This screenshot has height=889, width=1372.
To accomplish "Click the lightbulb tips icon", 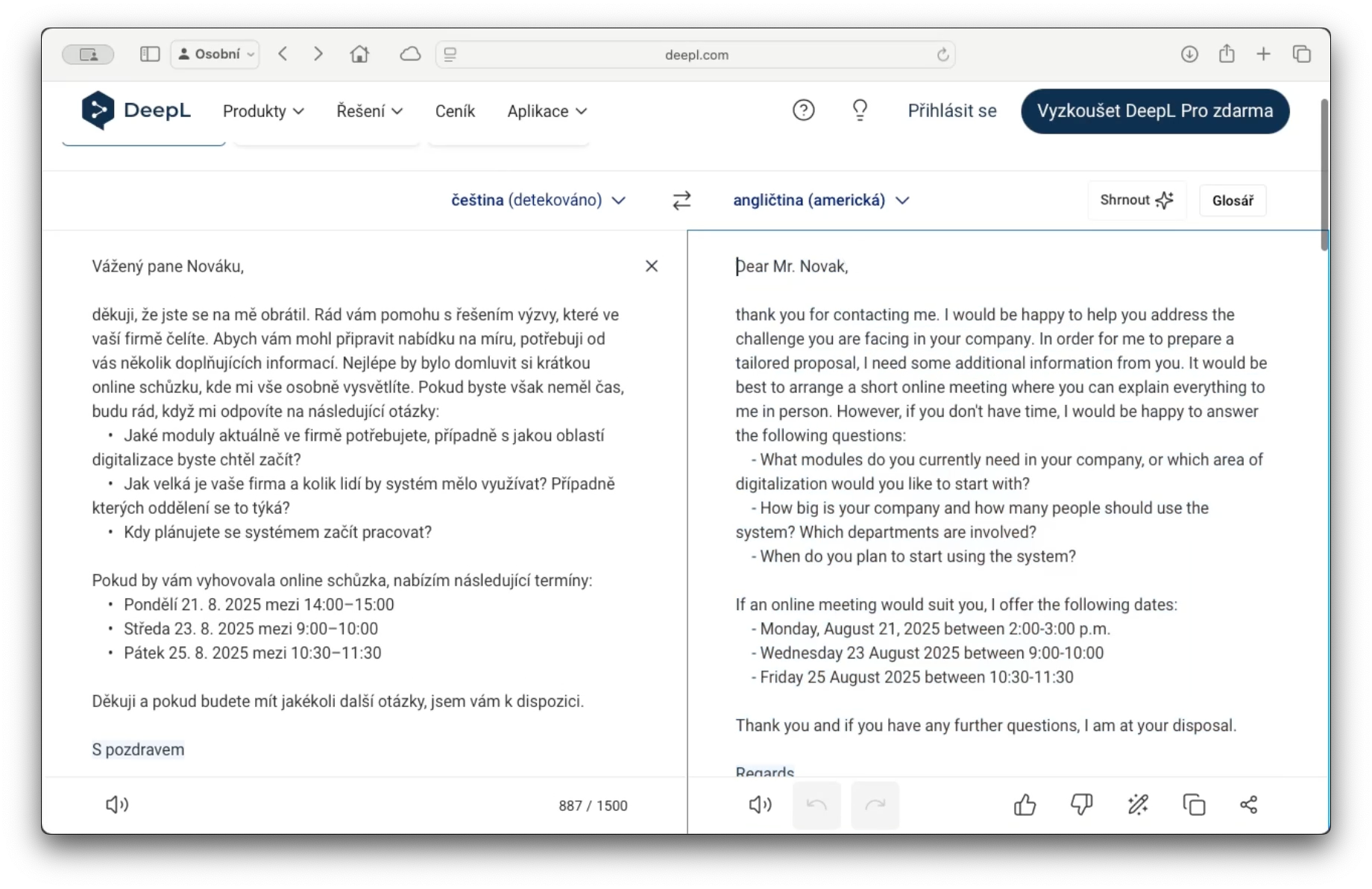I will (x=860, y=110).
